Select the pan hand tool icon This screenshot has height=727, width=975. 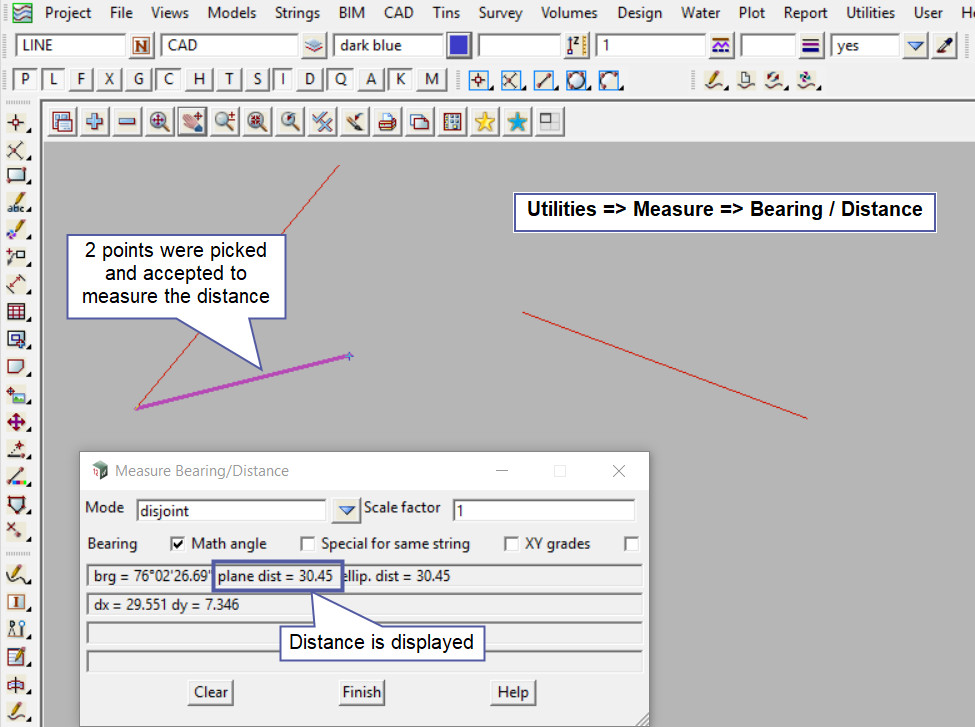(x=192, y=121)
